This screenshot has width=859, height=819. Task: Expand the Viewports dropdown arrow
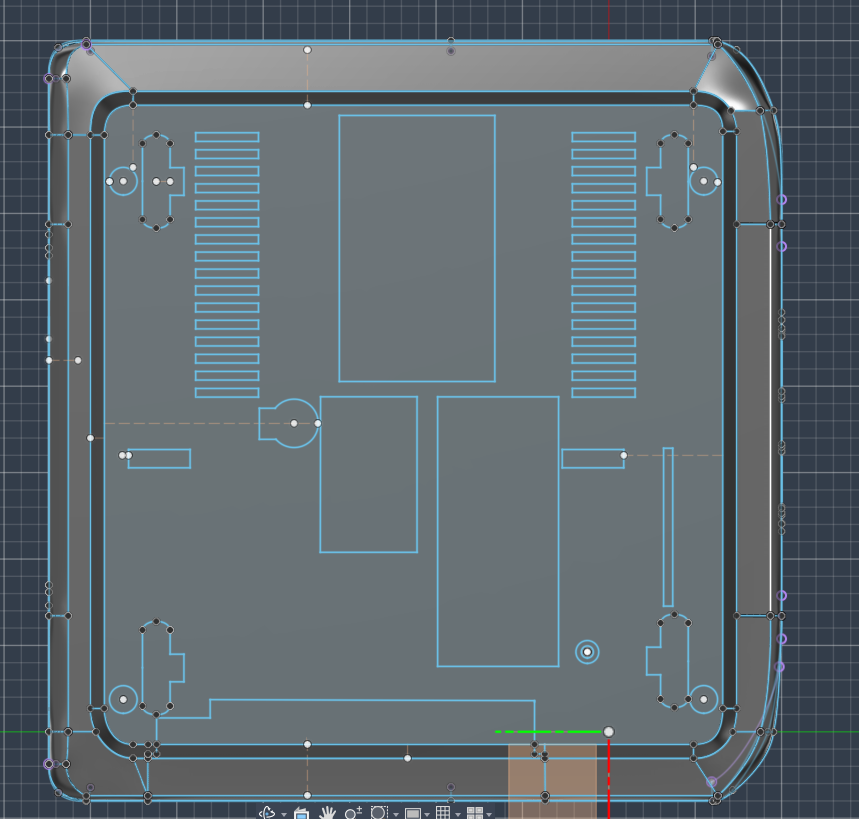489,815
